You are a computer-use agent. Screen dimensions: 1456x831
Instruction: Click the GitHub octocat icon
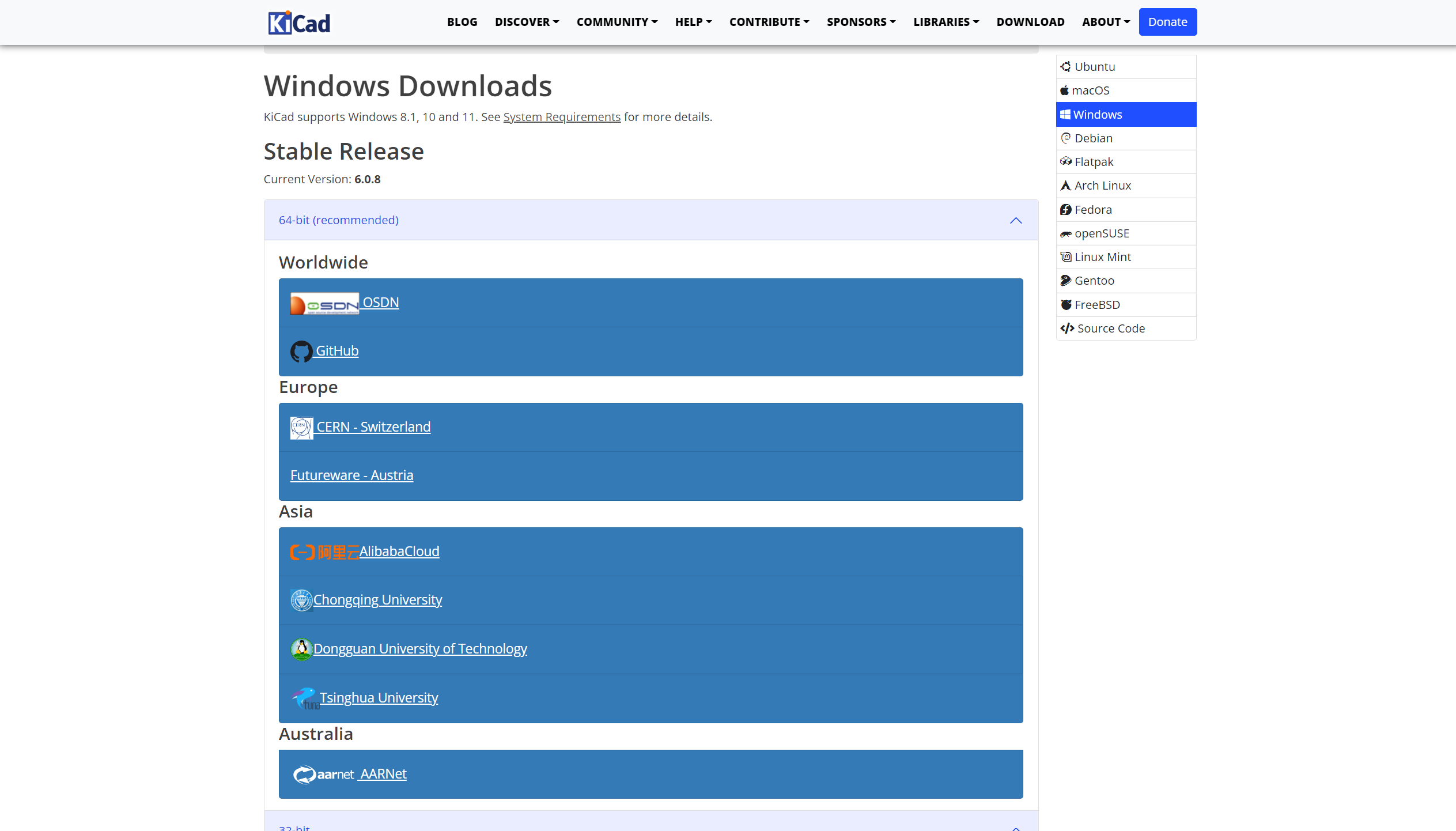[301, 352]
